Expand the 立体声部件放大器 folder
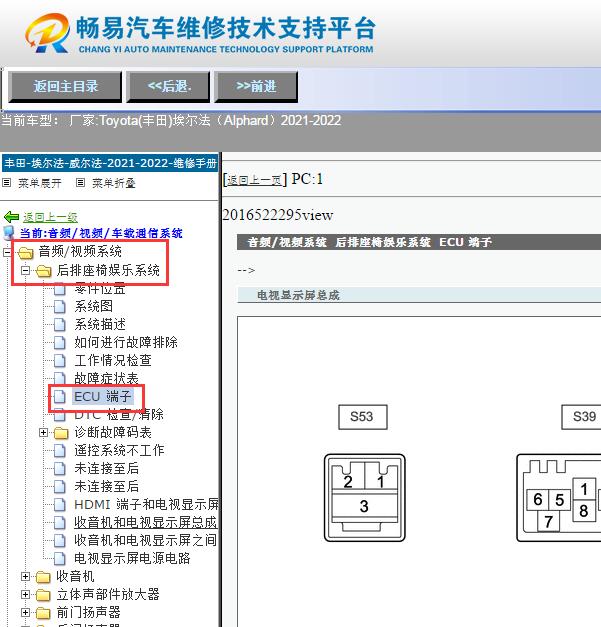This screenshot has width=601, height=627. click(x=25, y=595)
